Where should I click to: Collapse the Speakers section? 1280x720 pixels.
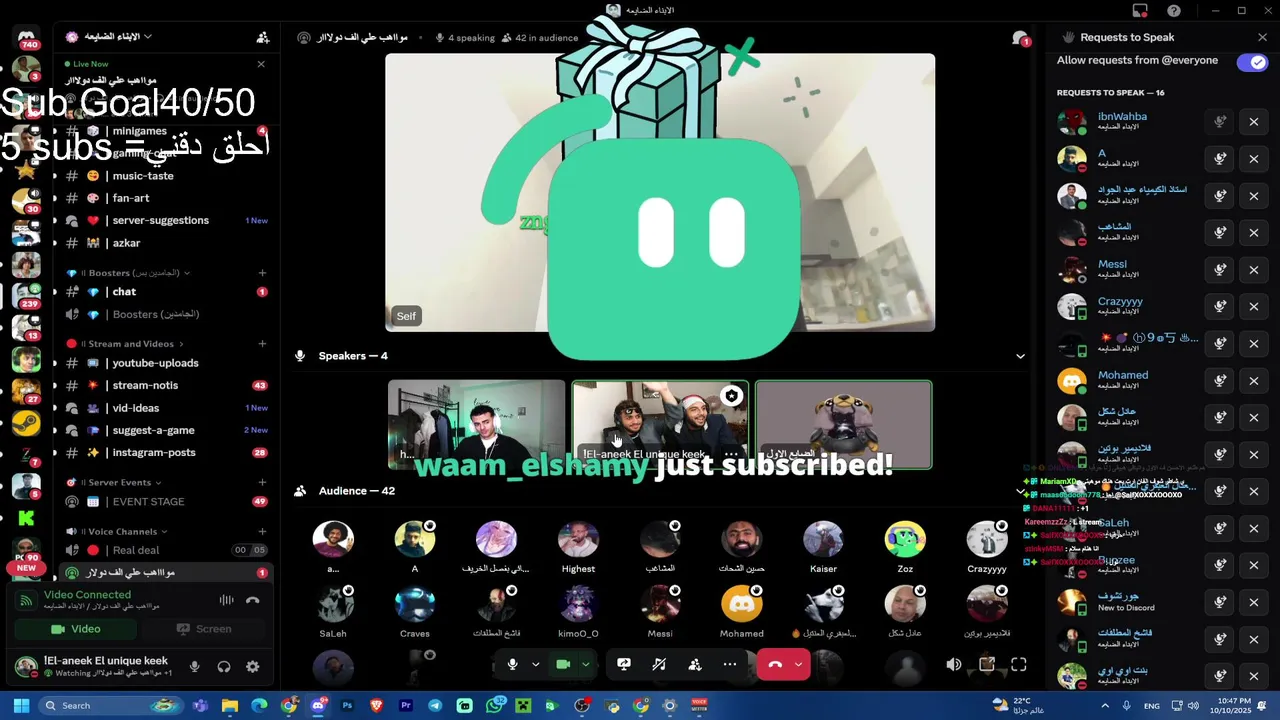tap(1020, 356)
